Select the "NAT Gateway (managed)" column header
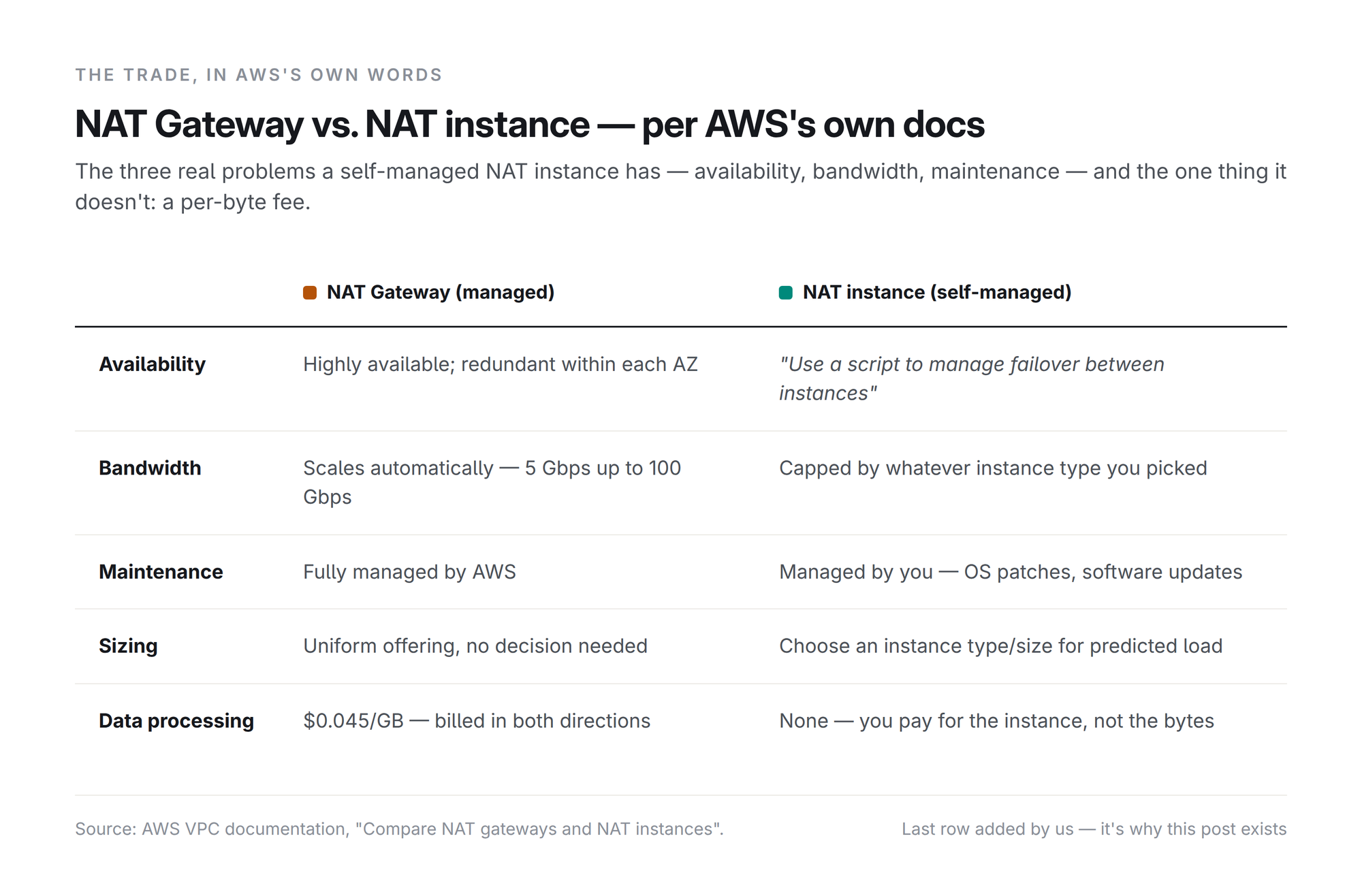 (441, 293)
